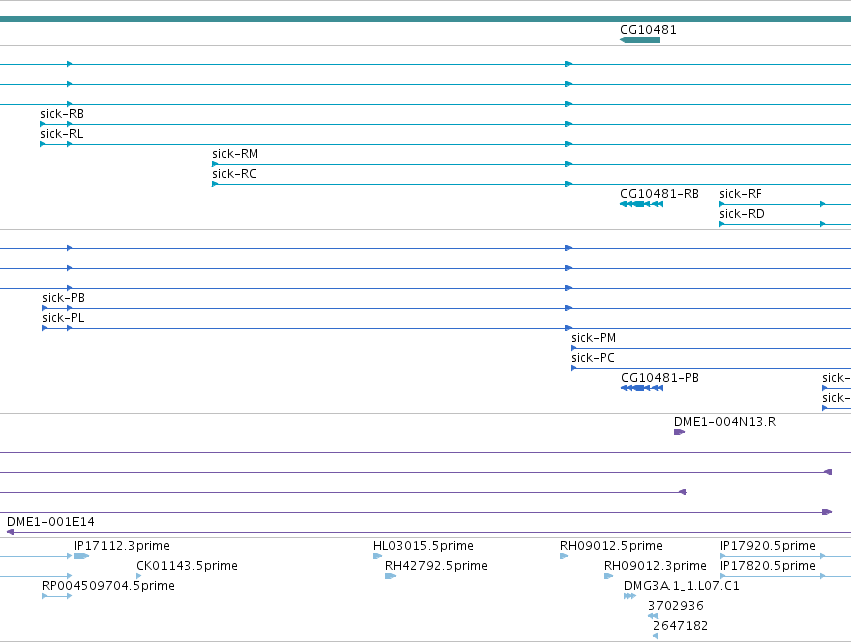851x642 pixels.
Task: Click DME1-001E14 label
Action: tap(51, 522)
